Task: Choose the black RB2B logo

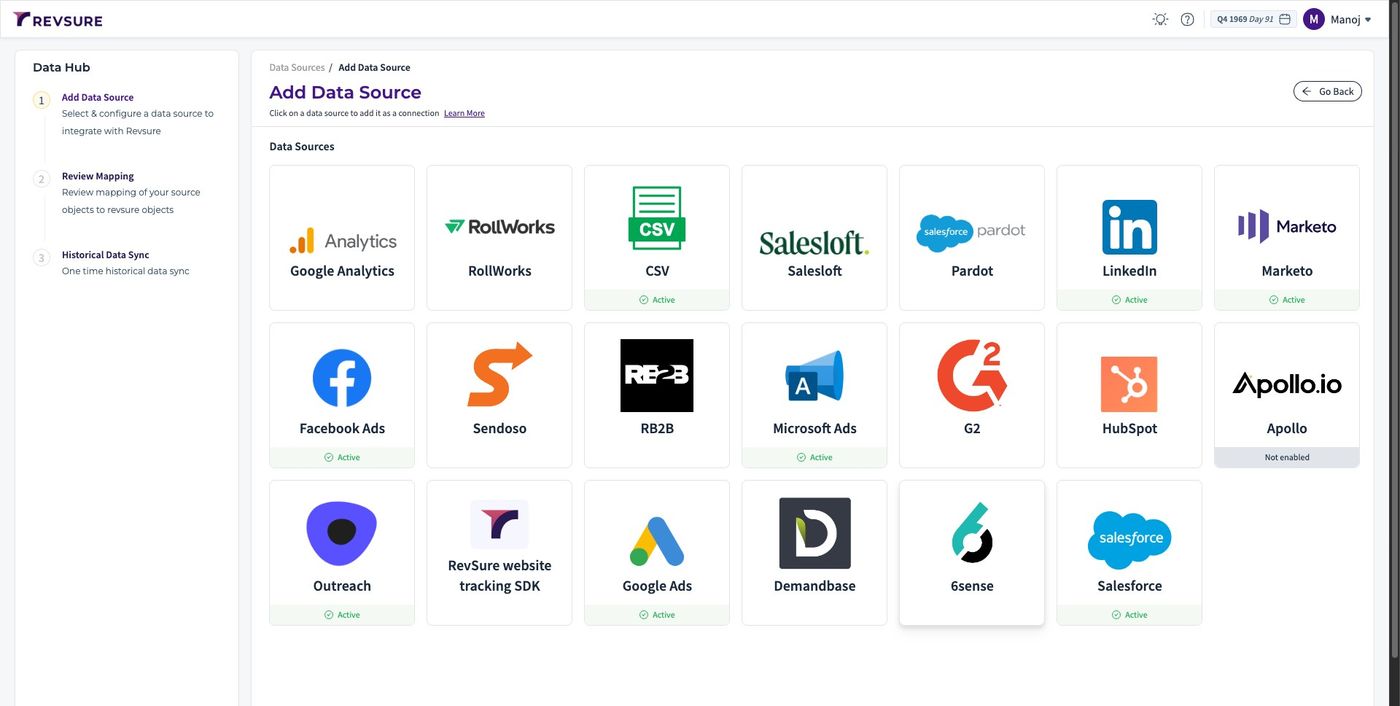Action: point(657,375)
